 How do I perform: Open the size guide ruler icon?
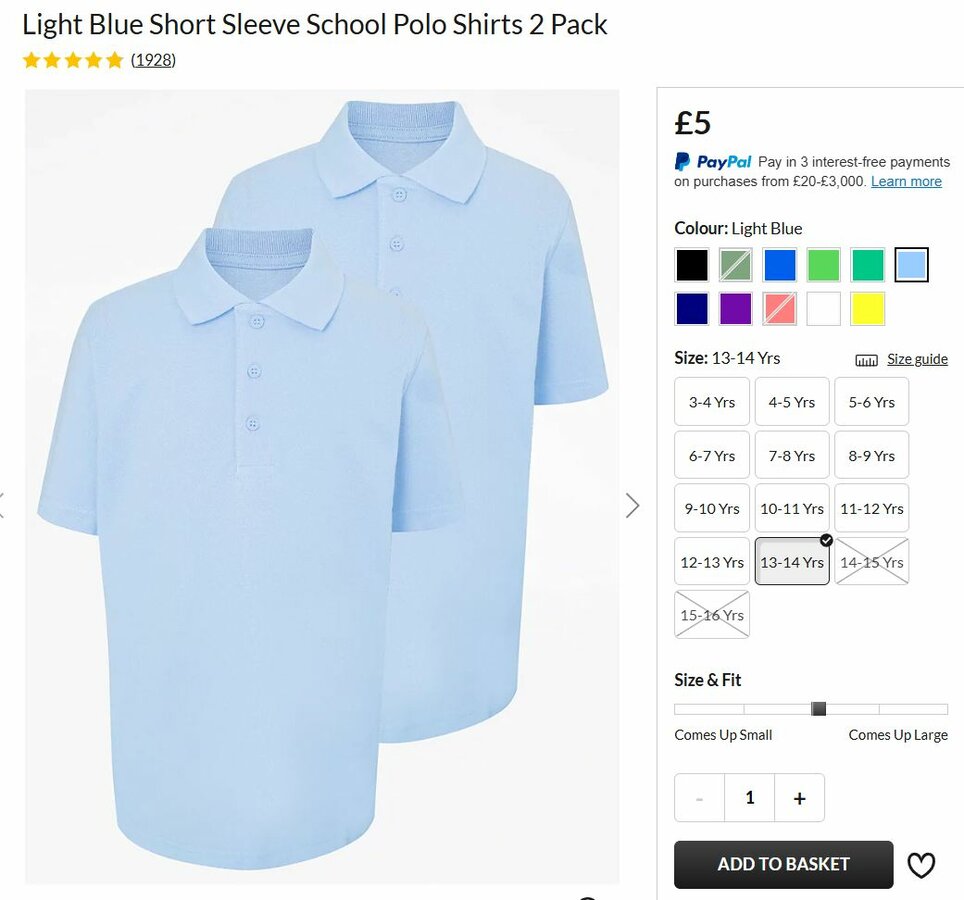(866, 360)
